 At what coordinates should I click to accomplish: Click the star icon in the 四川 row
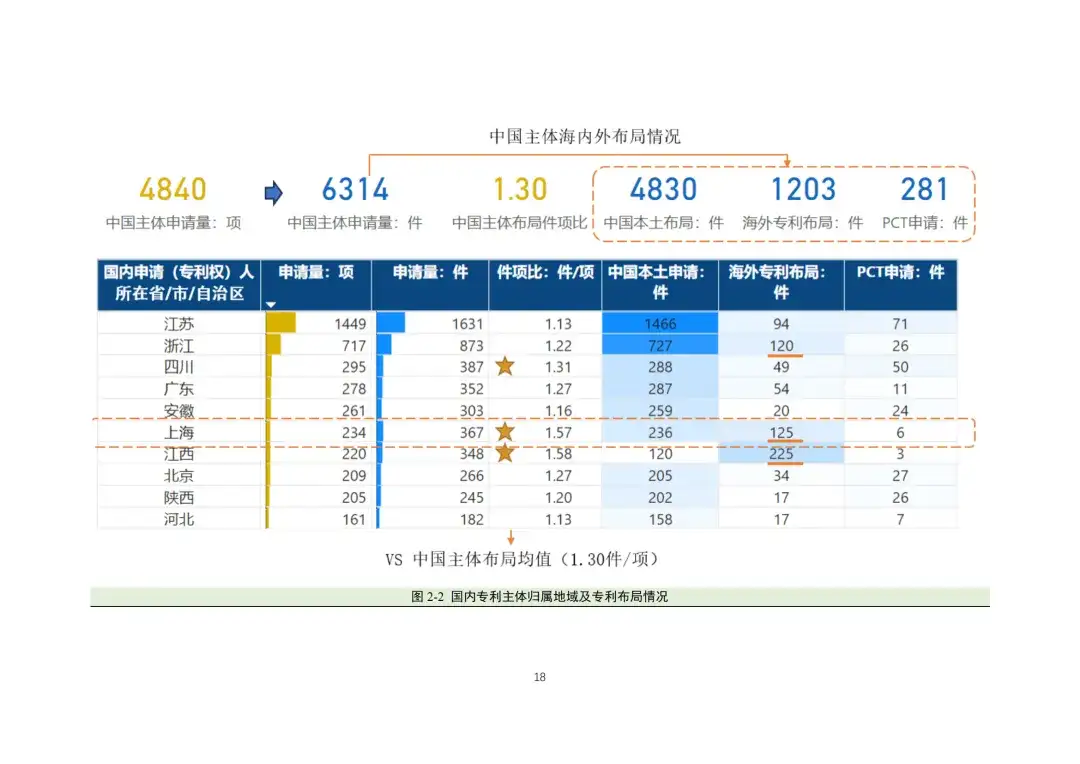pyautogui.click(x=505, y=366)
